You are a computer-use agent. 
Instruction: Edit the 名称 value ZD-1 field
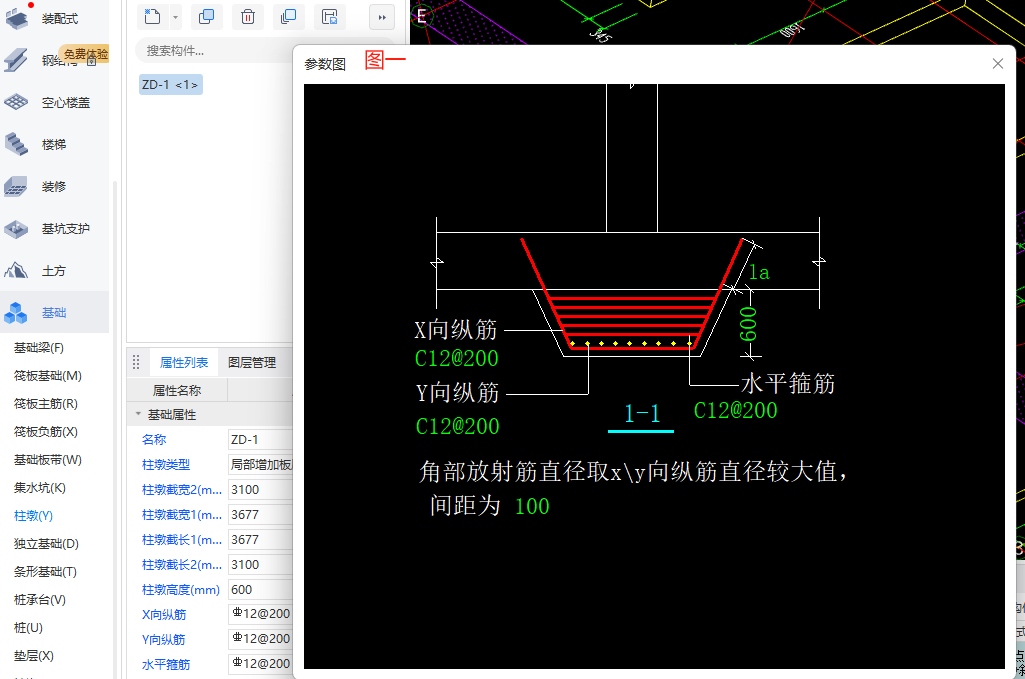261,440
